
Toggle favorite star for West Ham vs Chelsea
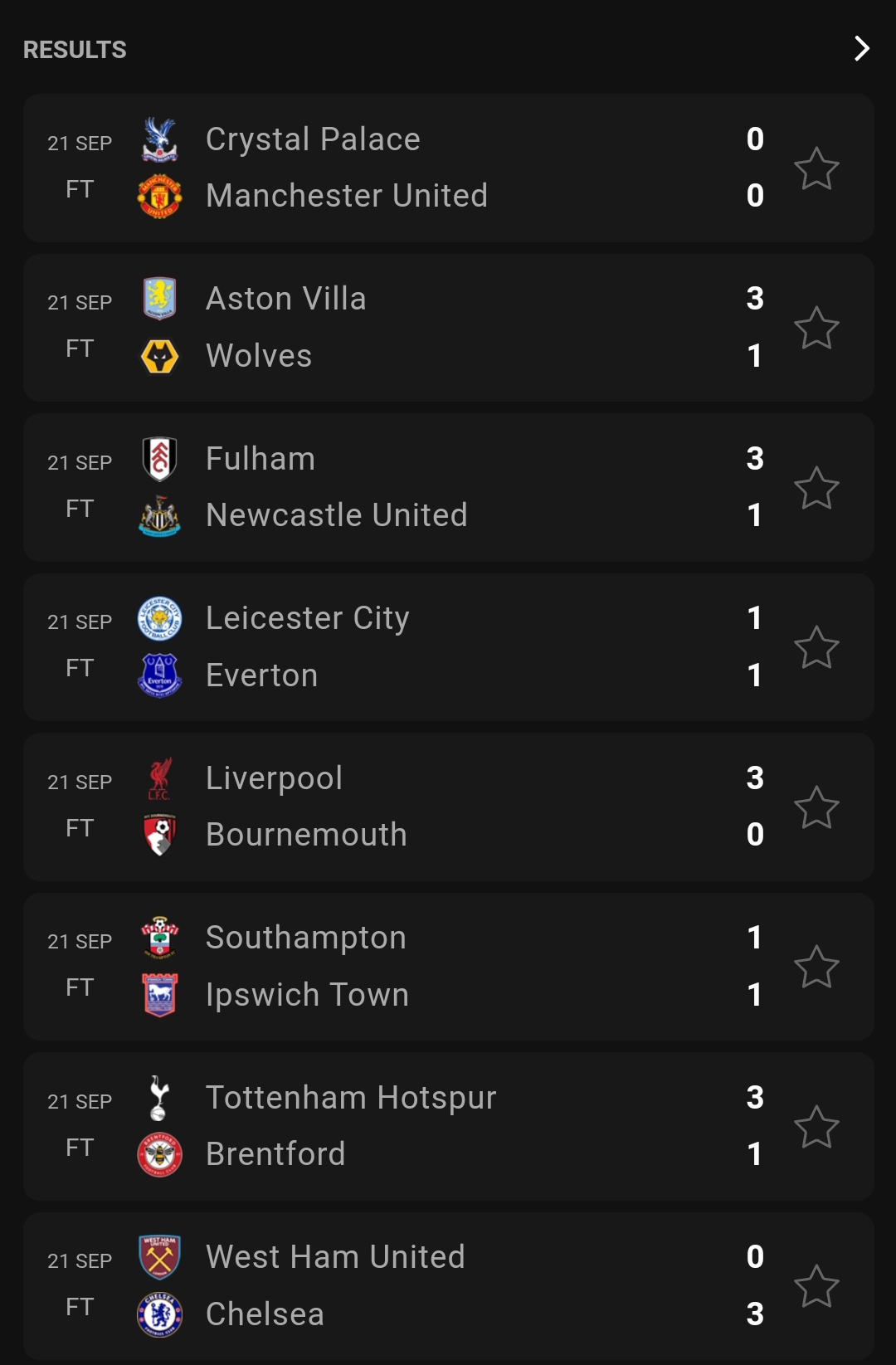pos(816,1286)
